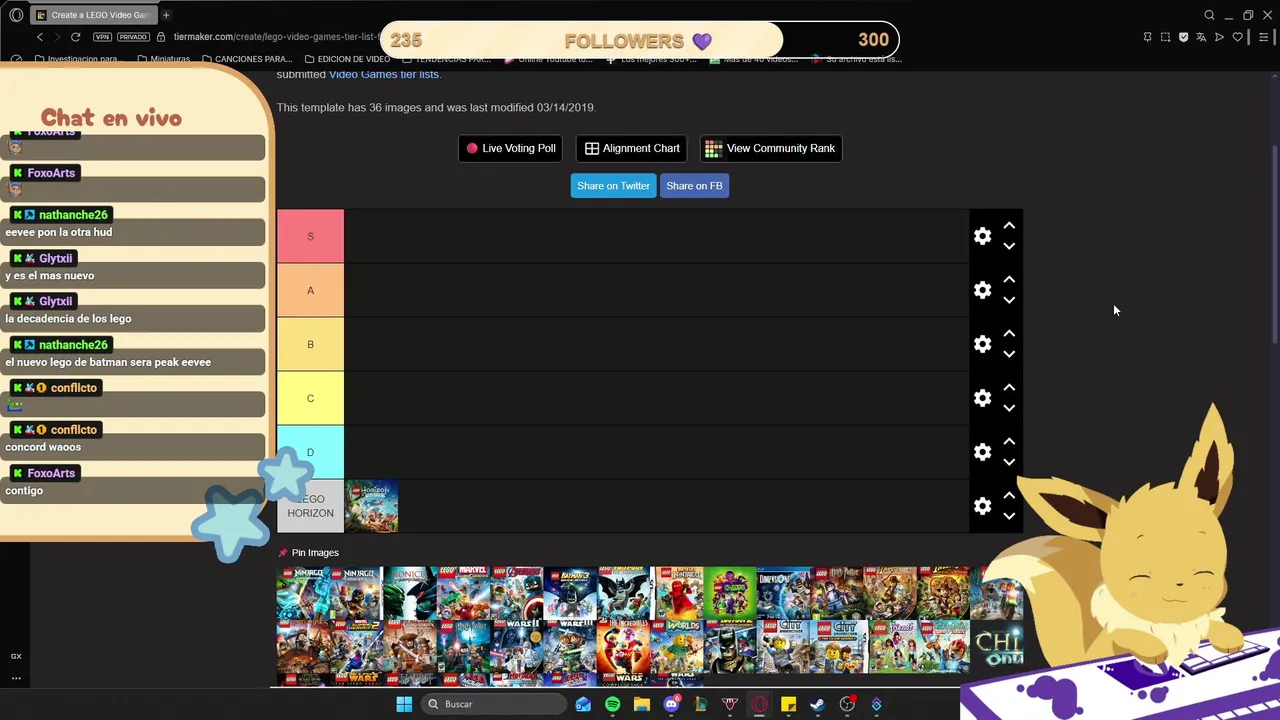Open Outlook mail from the taskbar
The height and width of the screenshot is (720, 1280).
coord(583,704)
